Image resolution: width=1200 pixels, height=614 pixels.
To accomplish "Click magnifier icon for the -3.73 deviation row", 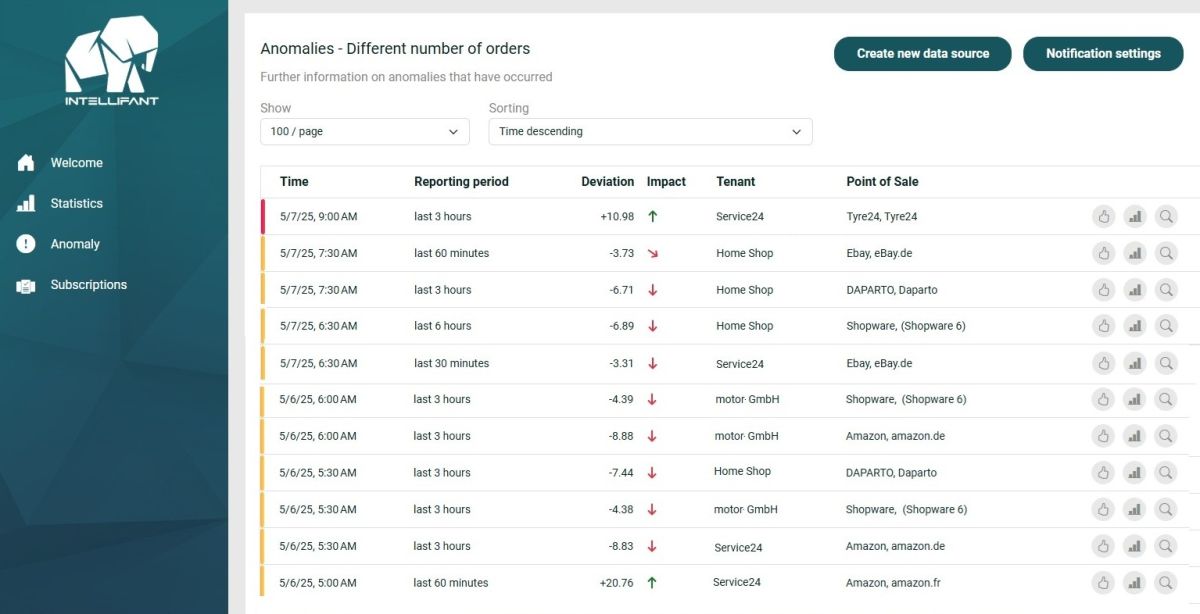I will click(x=1165, y=253).
